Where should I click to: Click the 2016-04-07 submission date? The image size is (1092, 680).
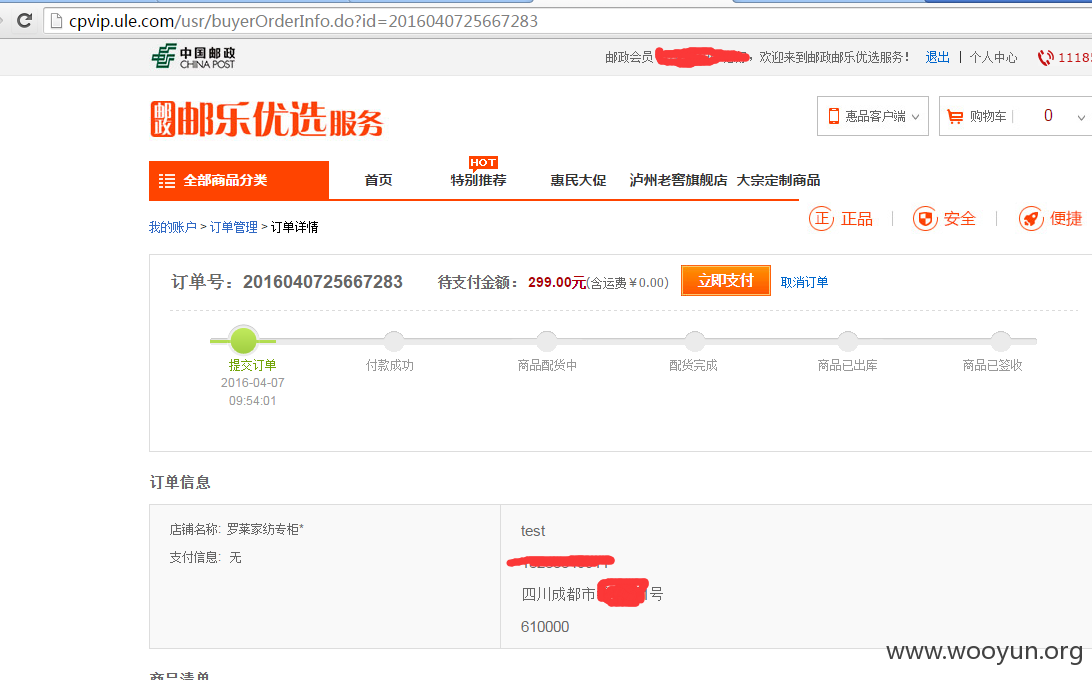pos(253,382)
